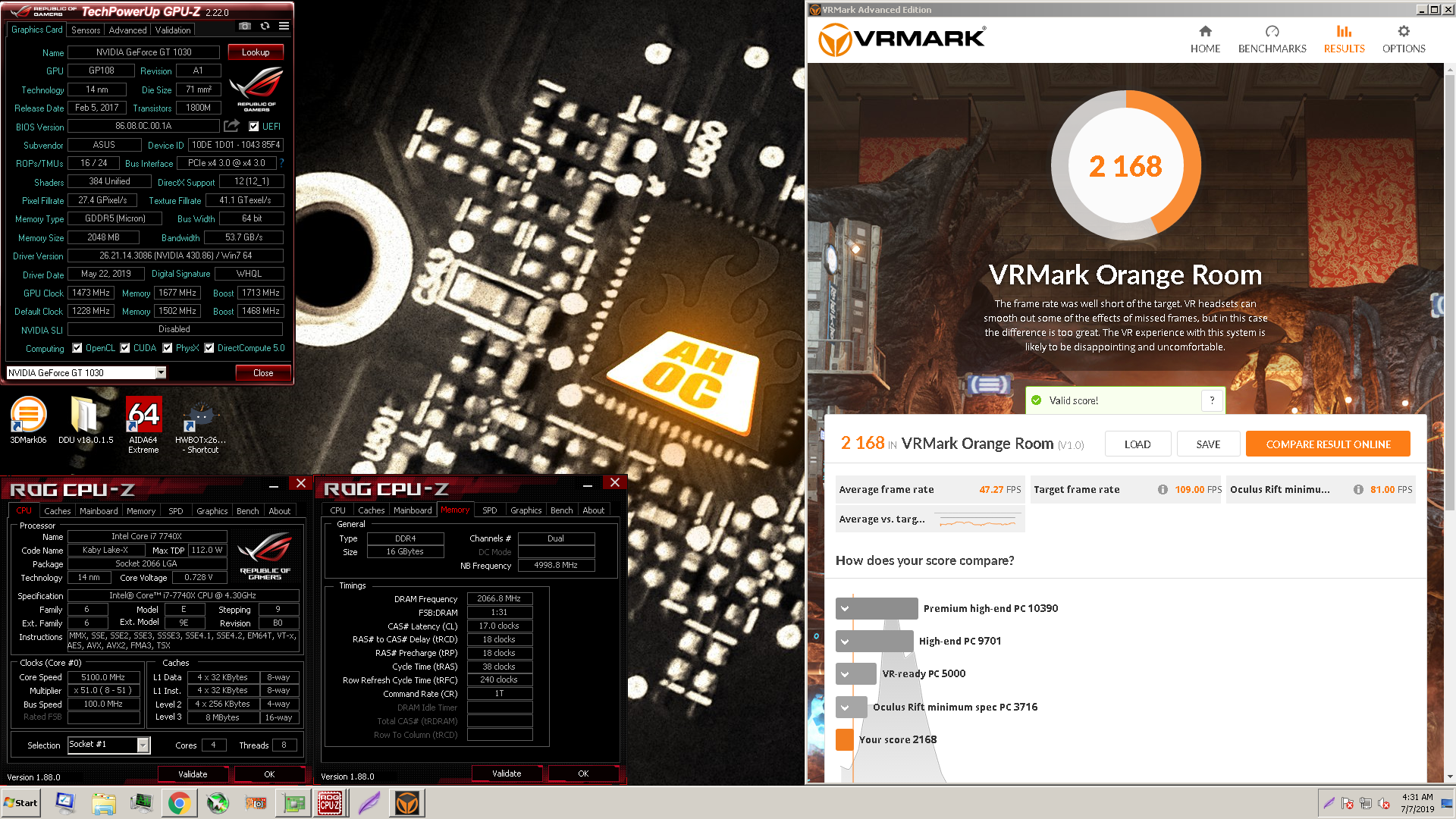Open the VRMark RESULTS tab
The width and height of the screenshot is (1456, 819).
click(1344, 39)
